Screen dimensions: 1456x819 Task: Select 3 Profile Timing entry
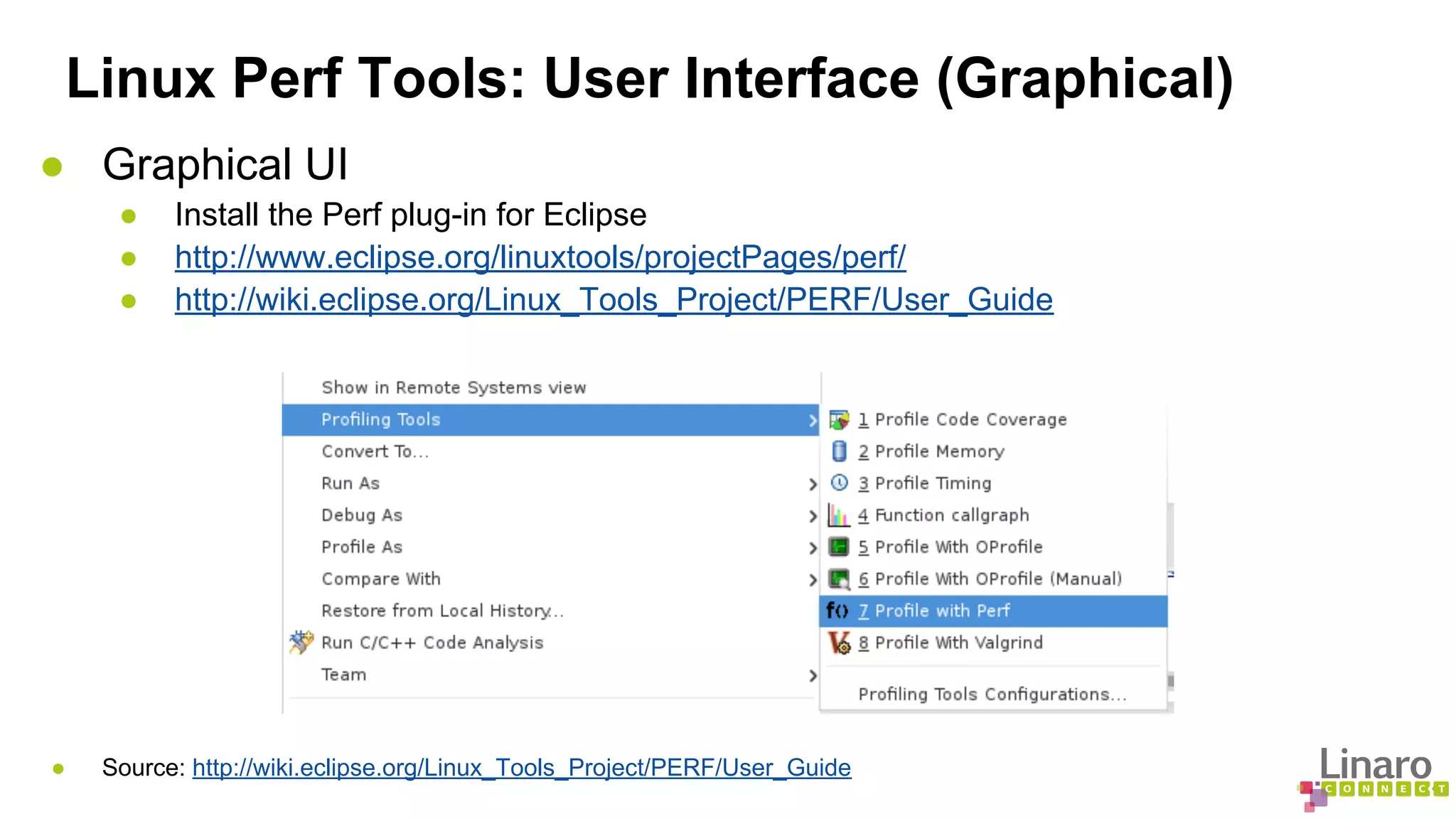coord(993,483)
